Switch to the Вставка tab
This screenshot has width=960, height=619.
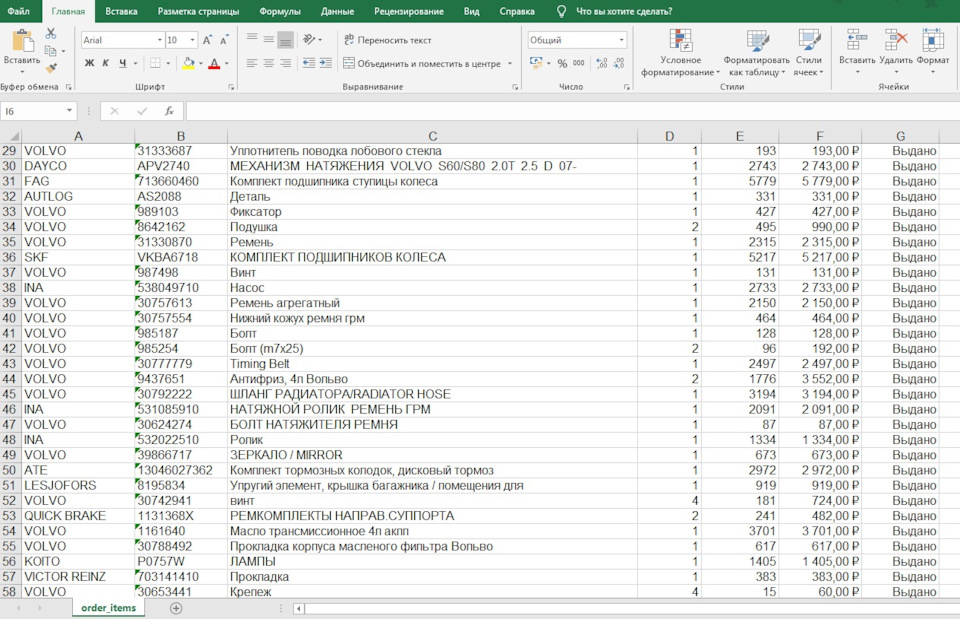(121, 11)
